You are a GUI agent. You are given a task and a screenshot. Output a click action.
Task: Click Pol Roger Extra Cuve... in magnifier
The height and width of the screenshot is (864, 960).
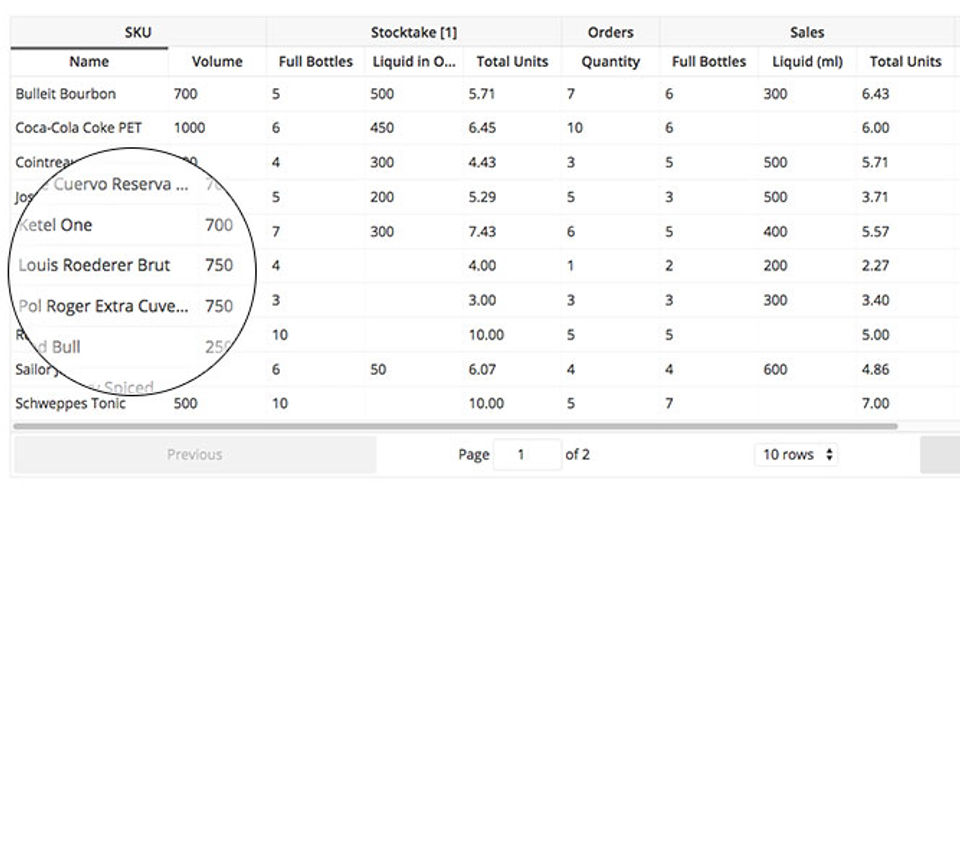click(x=103, y=306)
